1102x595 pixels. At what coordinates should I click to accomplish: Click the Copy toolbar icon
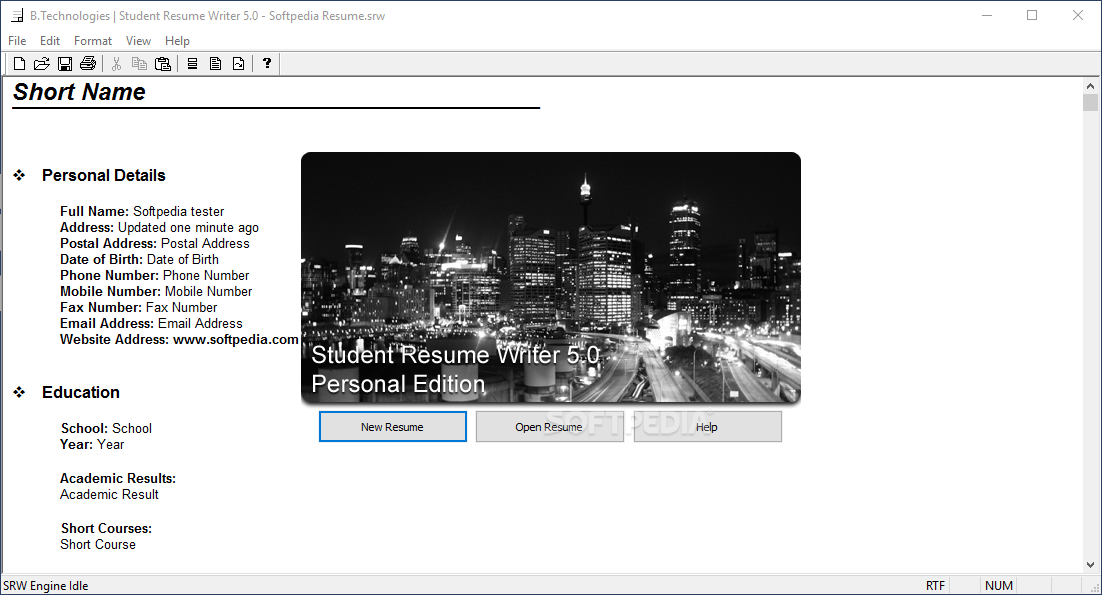tap(139, 64)
